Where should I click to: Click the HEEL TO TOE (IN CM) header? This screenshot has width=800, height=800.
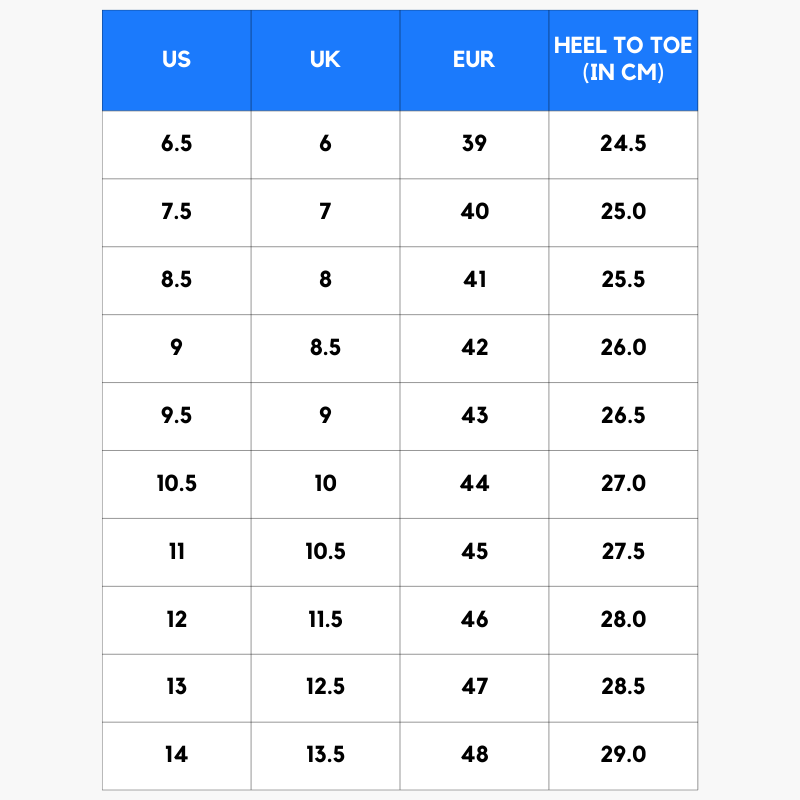(x=623, y=60)
